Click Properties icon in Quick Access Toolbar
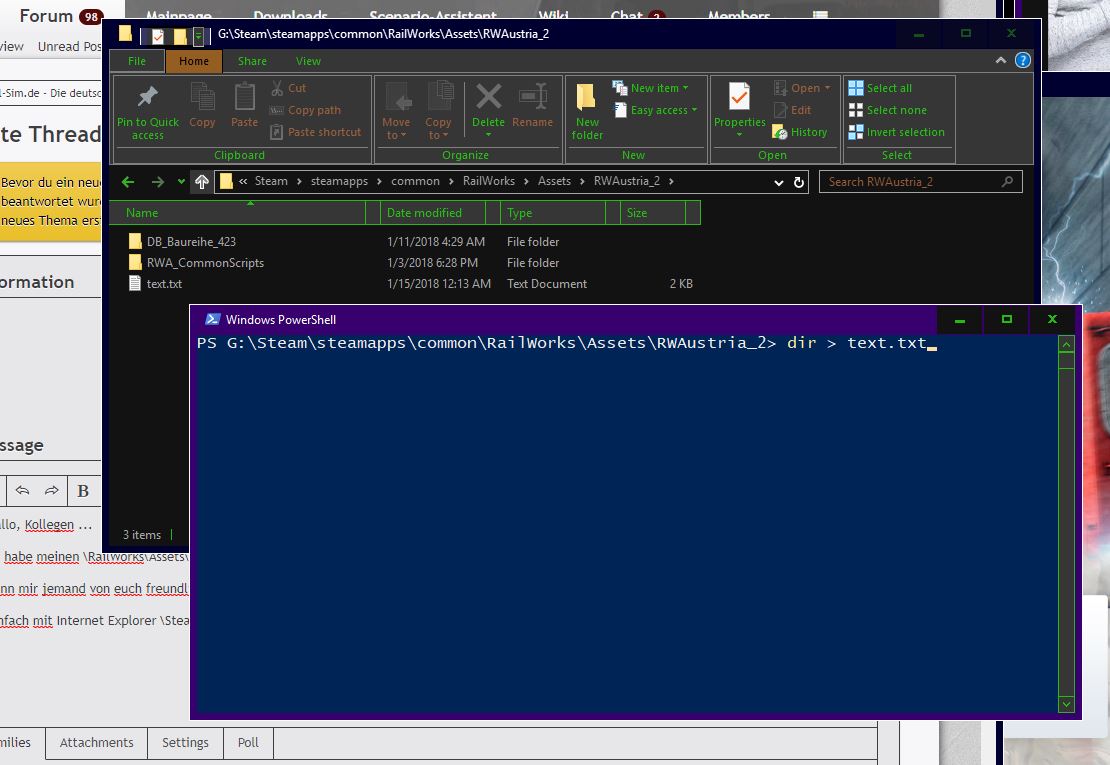Screen dimensions: 1110x765 tap(158, 36)
